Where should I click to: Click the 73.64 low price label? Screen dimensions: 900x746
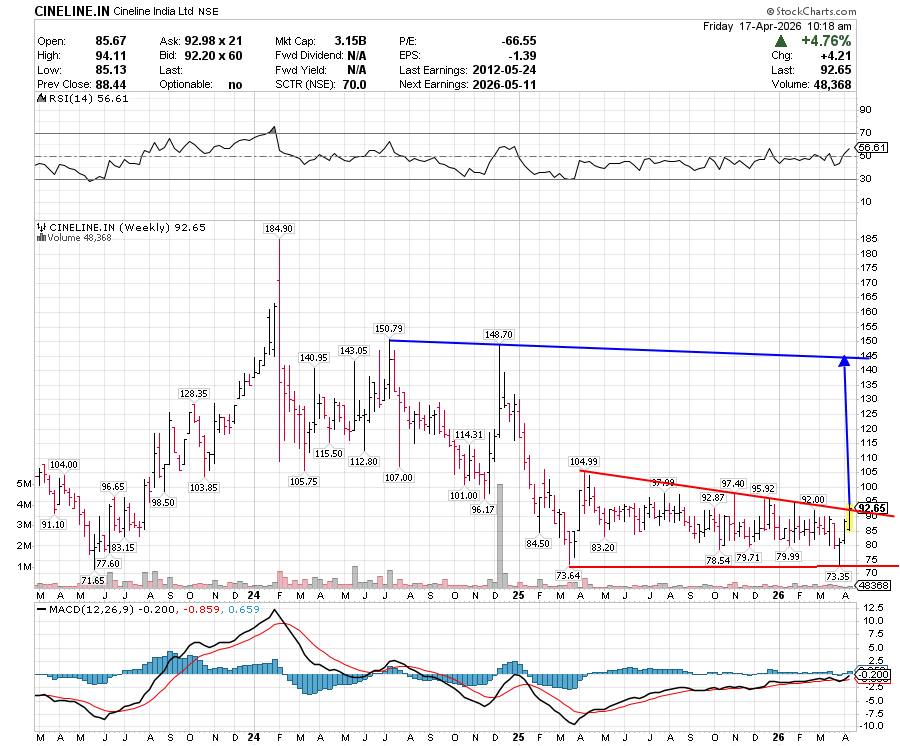[x=568, y=575]
